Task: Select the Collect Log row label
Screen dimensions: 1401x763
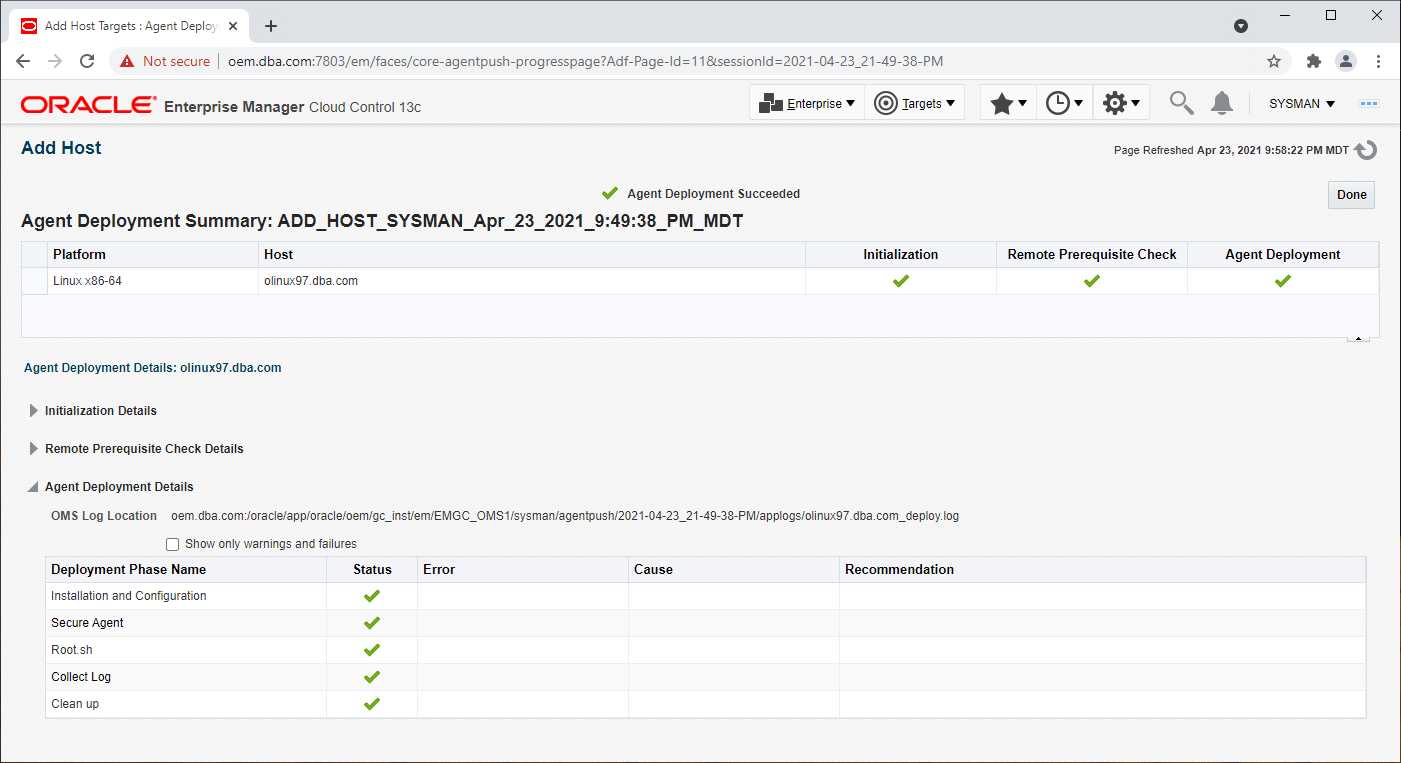Action: pyautogui.click(x=81, y=677)
